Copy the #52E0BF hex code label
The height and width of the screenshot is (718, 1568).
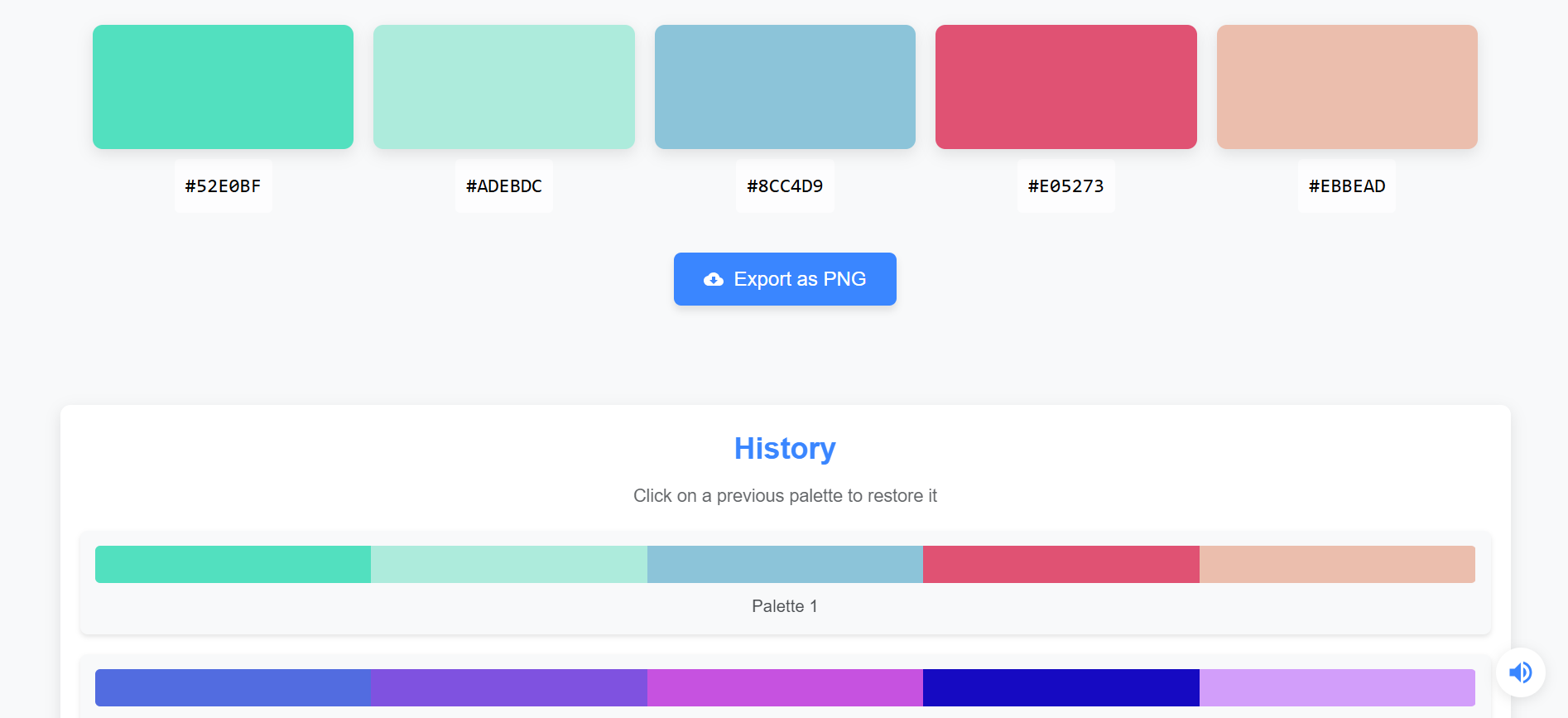(224, 186)
